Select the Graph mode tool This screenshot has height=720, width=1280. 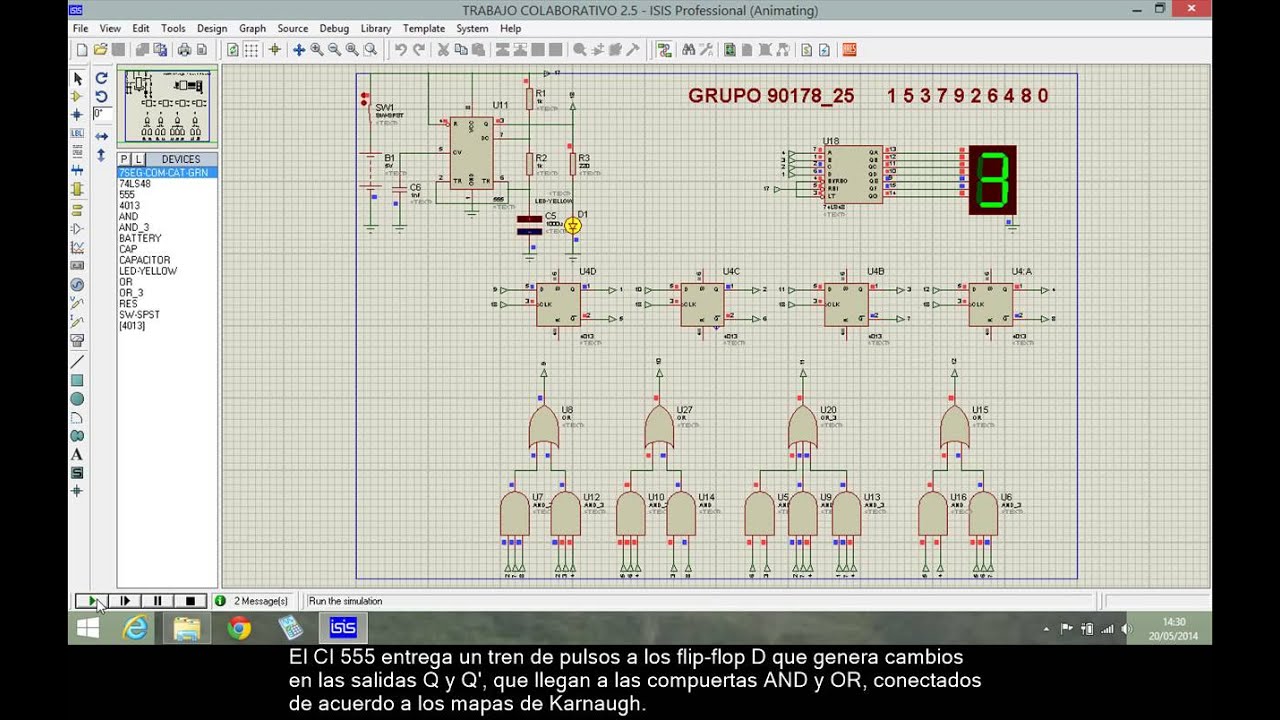coord(77,247)
